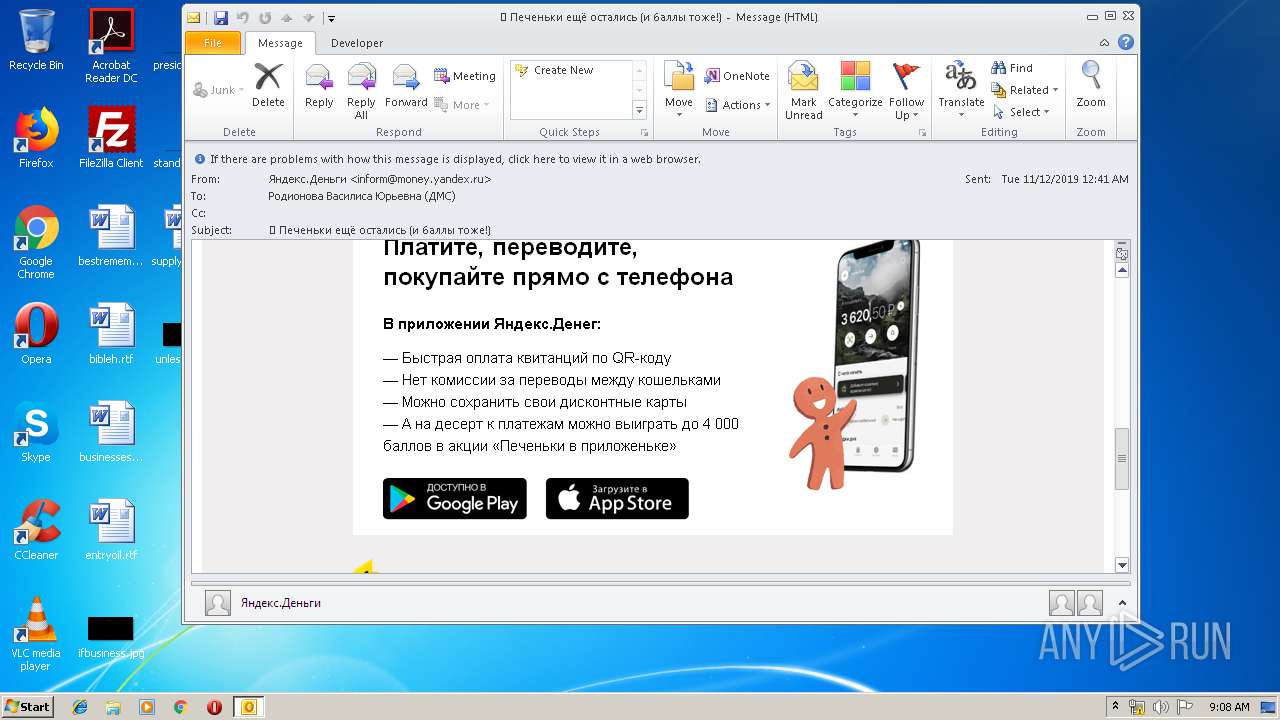
Task: Expand the Actions dropdown
Action: (x=738, y=105)
